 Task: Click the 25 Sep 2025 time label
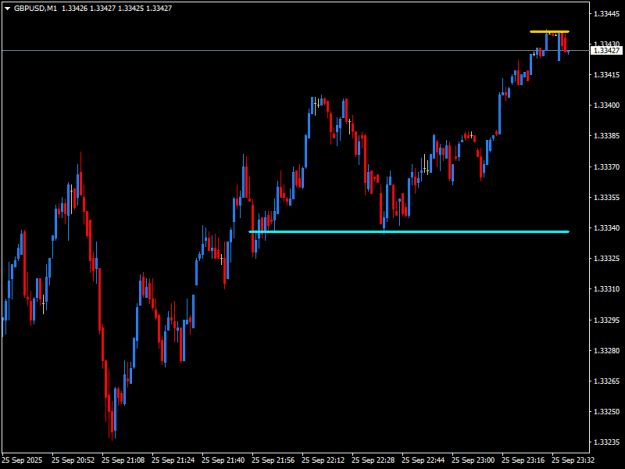[22, 460]
